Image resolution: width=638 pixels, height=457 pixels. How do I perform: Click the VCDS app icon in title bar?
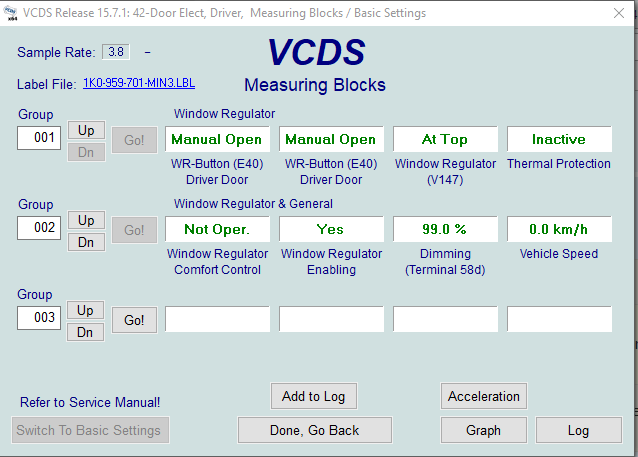(11, 13)
